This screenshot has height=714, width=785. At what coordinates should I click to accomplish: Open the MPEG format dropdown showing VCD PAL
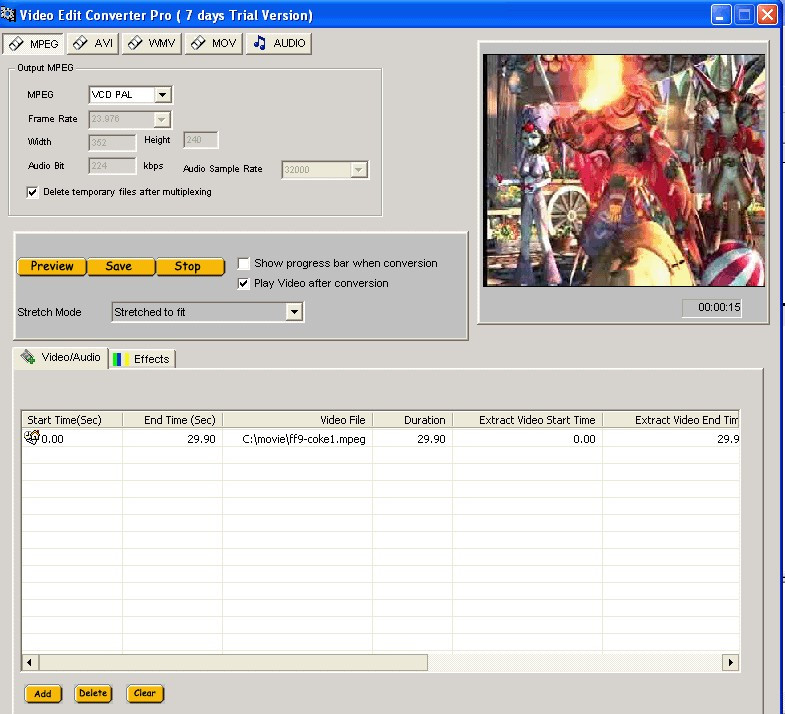pyautogui.click(x=162, y=95)
